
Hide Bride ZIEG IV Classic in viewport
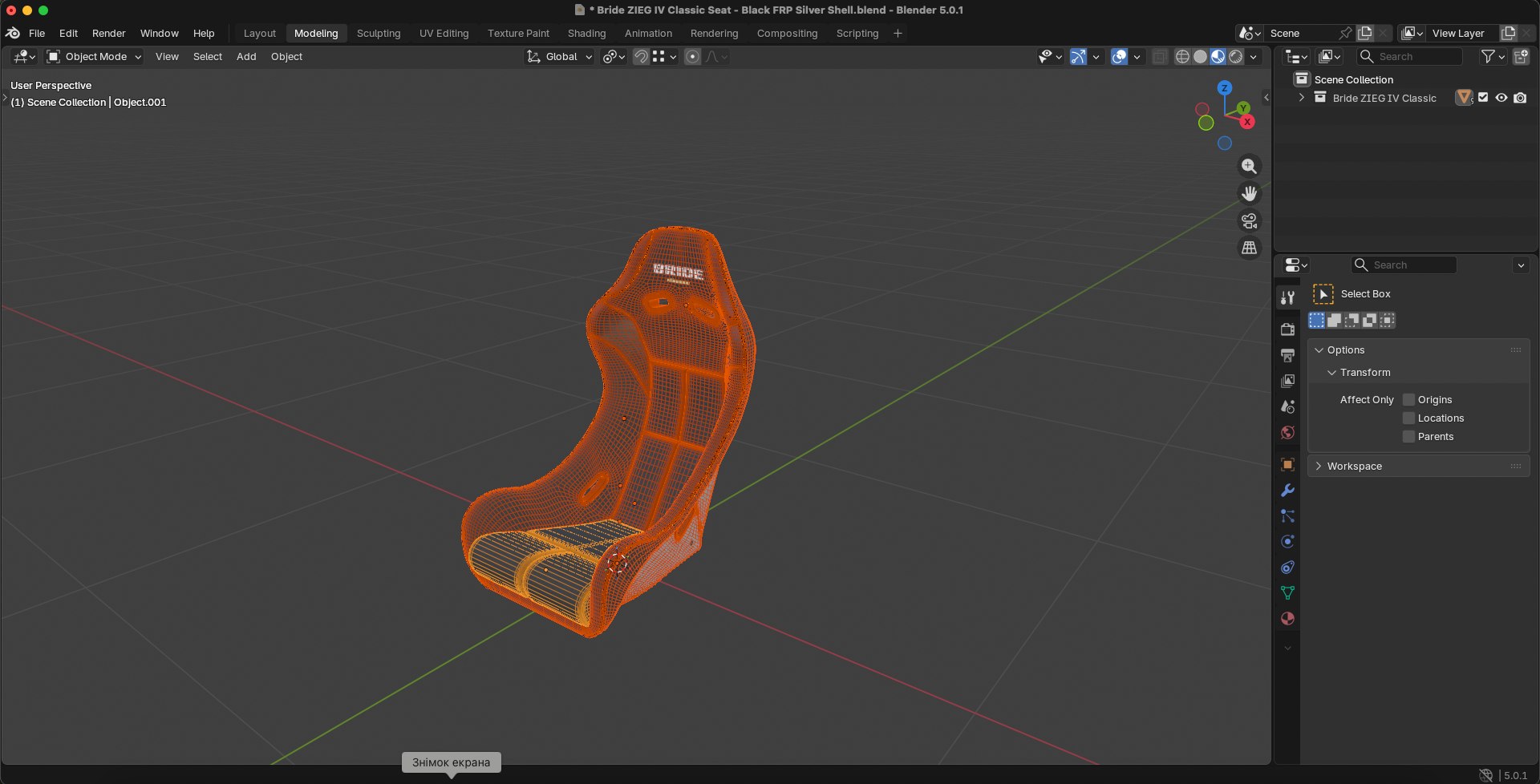tap(1501, 98)
